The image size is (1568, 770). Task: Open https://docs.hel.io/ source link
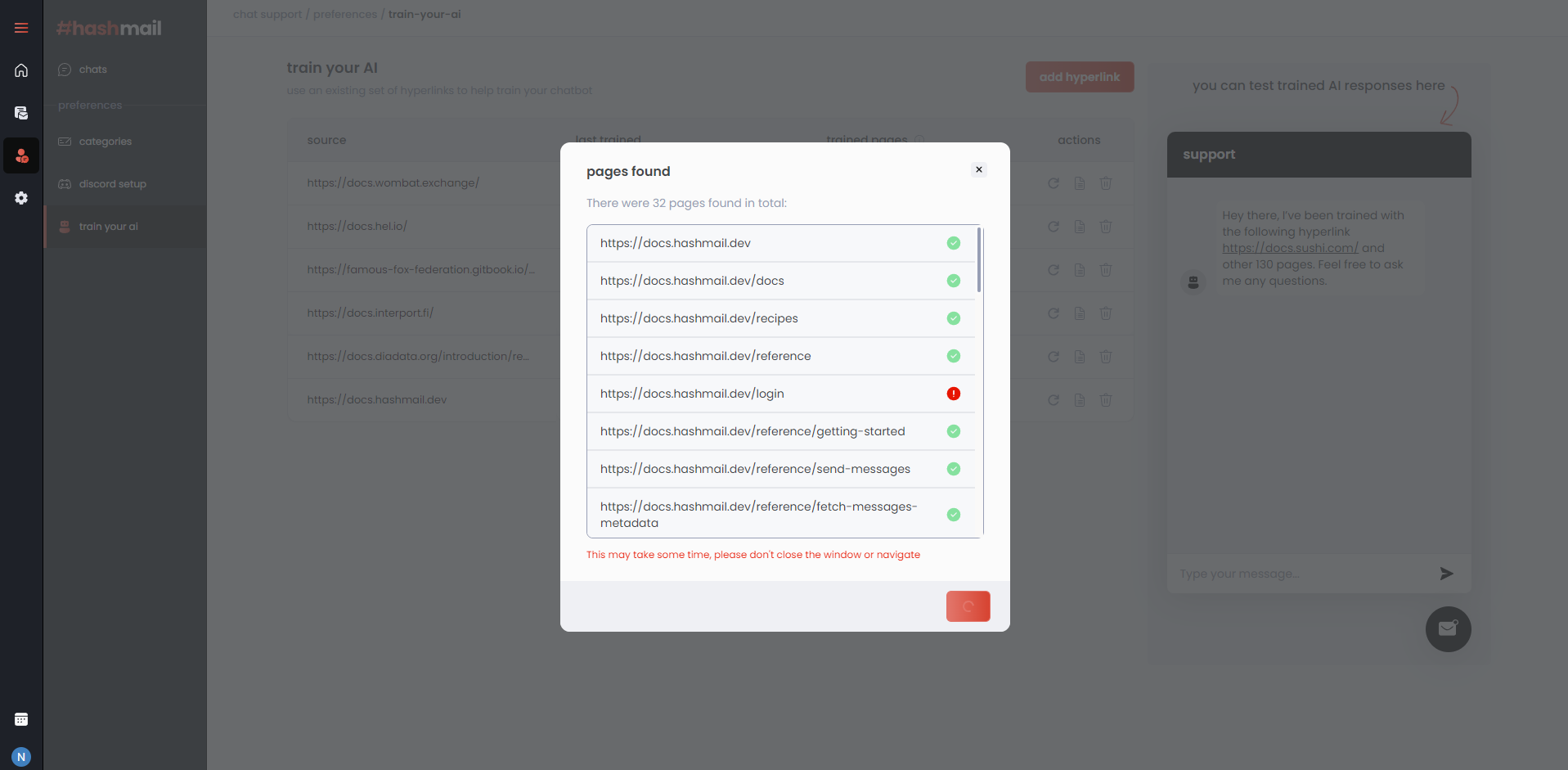(x=357, y=226)
